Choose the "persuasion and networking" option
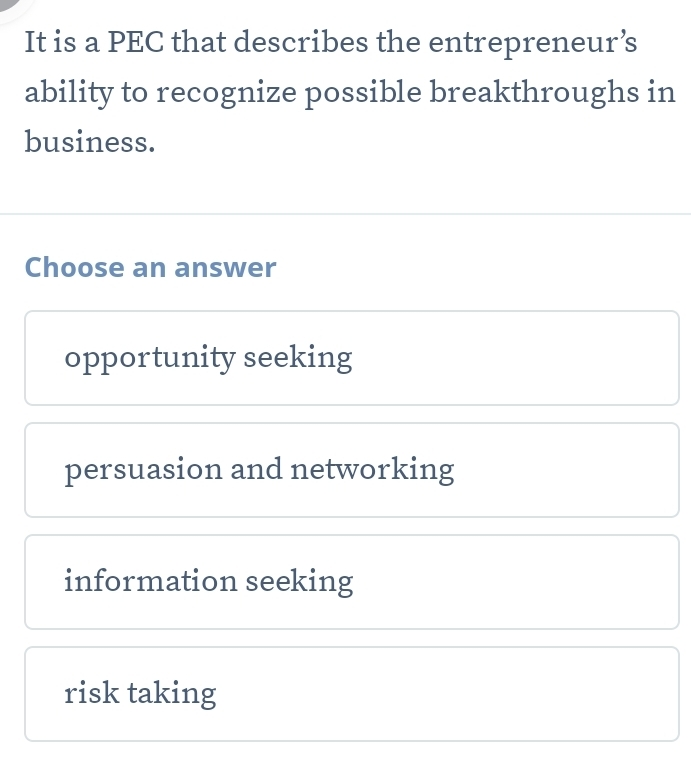The width and height of the screenshot is (691, 762). 352,470
